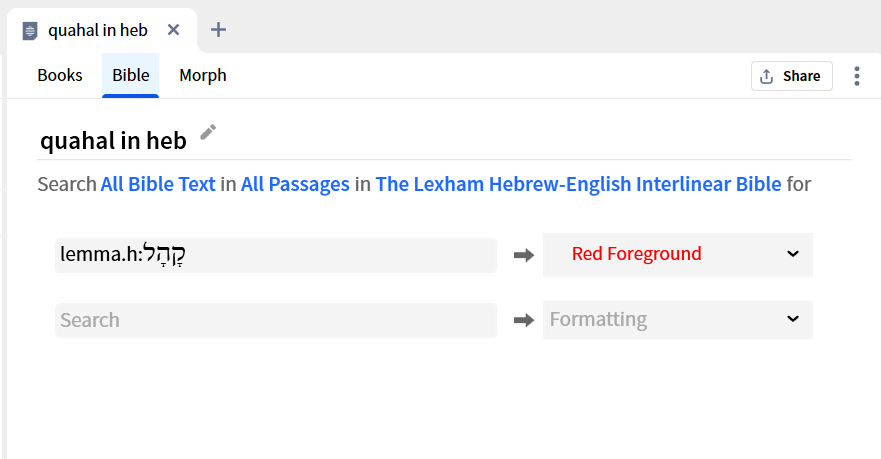
Task: Click the arrow next to the empty Search field
Action: point(524,320)
